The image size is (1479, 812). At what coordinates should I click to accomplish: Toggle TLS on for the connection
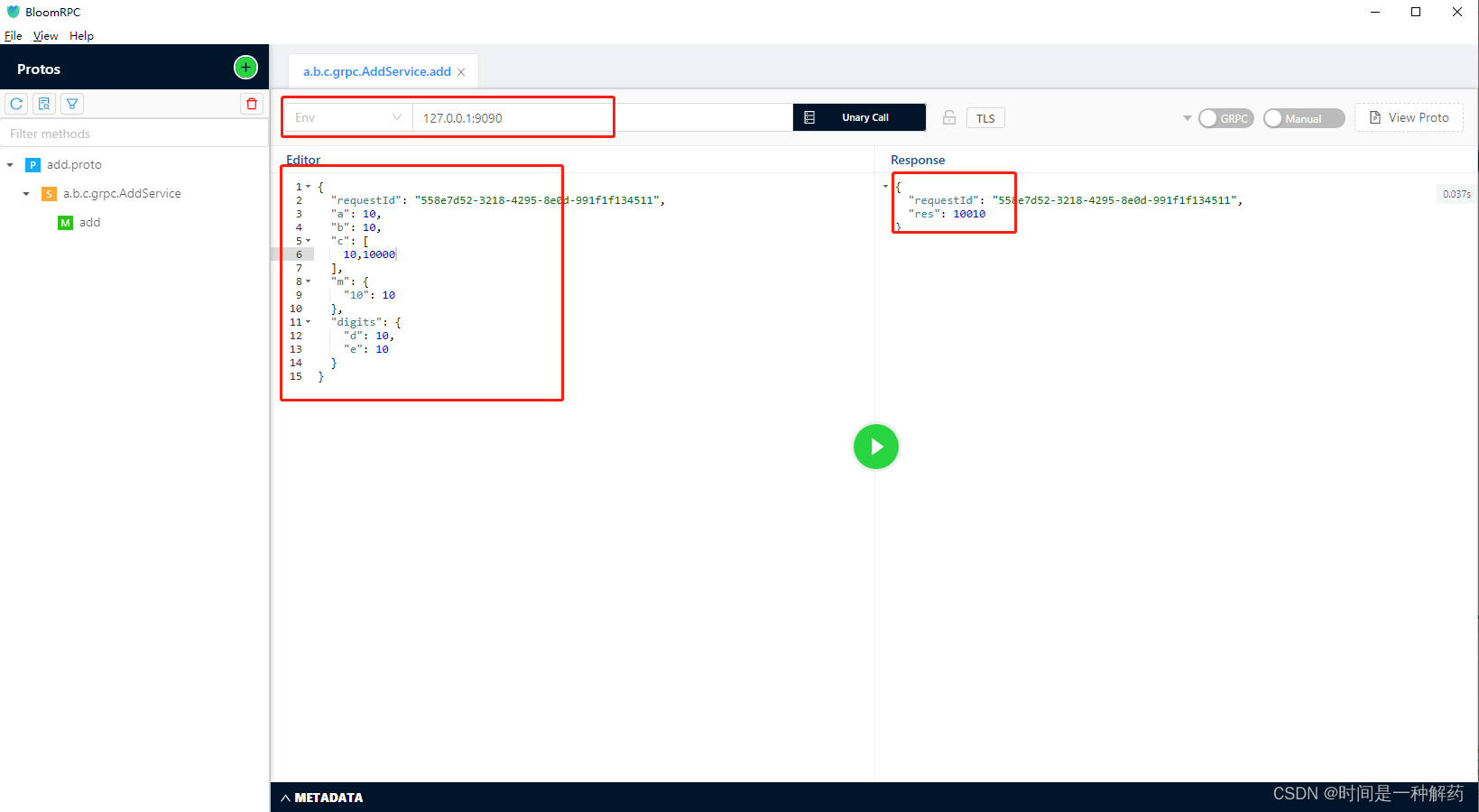point(984,117)
